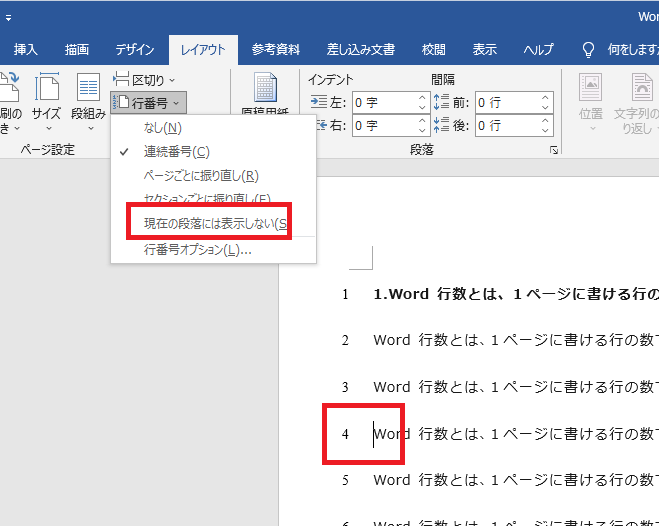Image resolution: width=659 pixels, height=526 pixels.
Task: Decrease spacing after (後) value
Action: click(x=545, y=131)
